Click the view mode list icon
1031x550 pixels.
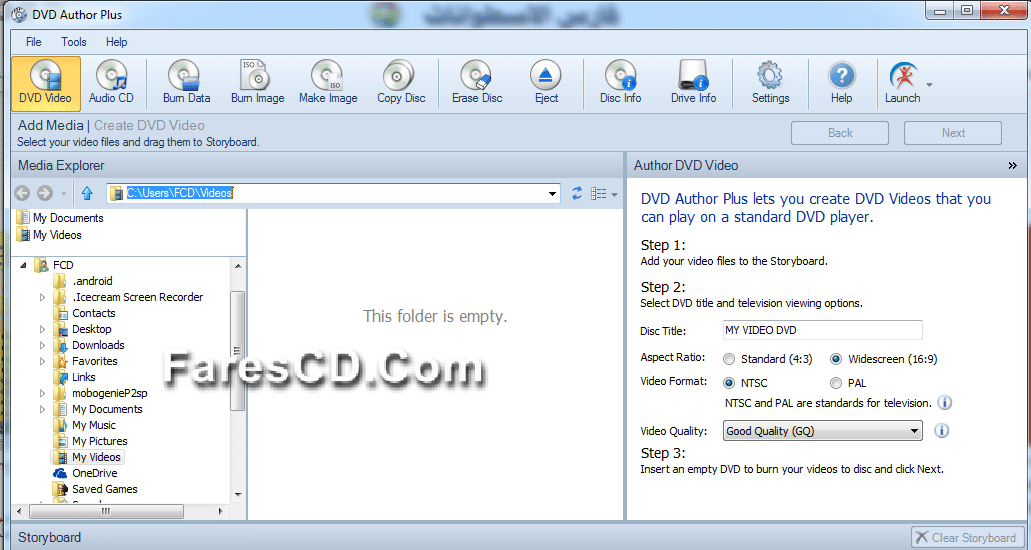click(598, 193)
